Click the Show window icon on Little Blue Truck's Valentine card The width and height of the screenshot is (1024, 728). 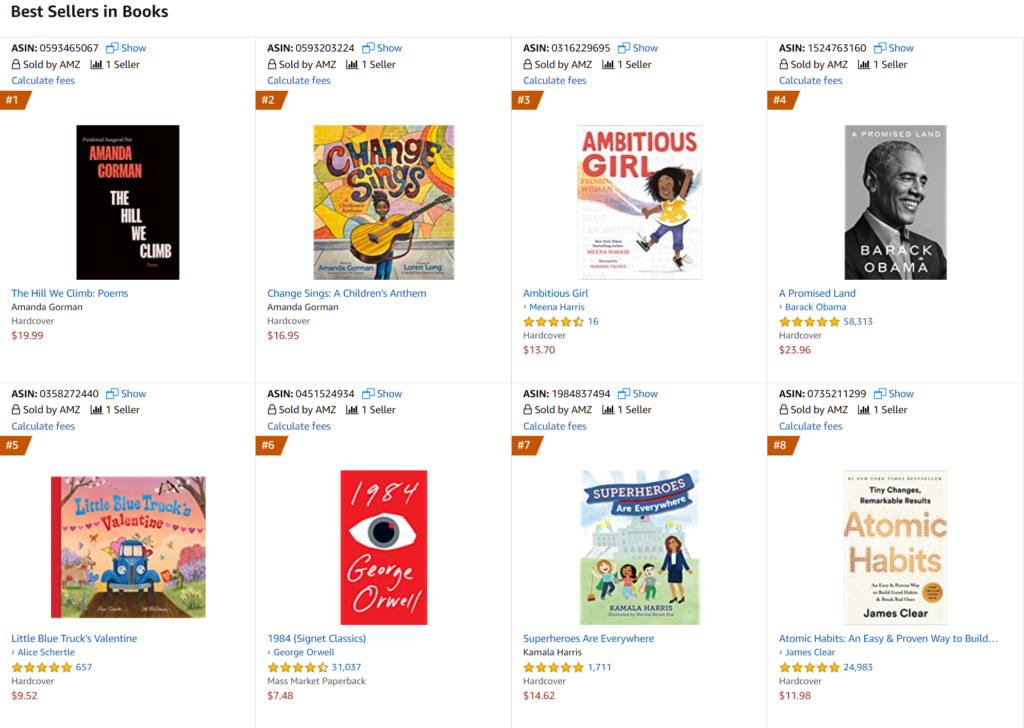112,393
